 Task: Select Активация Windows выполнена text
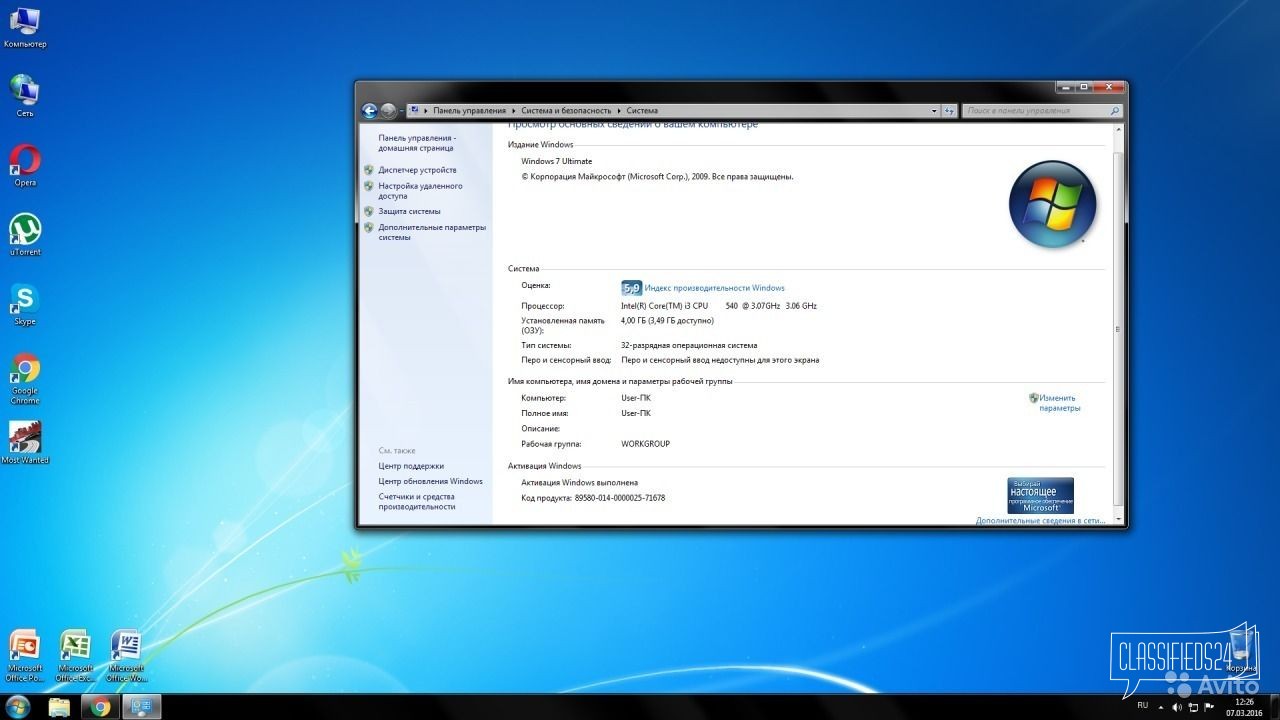point(579,483)
